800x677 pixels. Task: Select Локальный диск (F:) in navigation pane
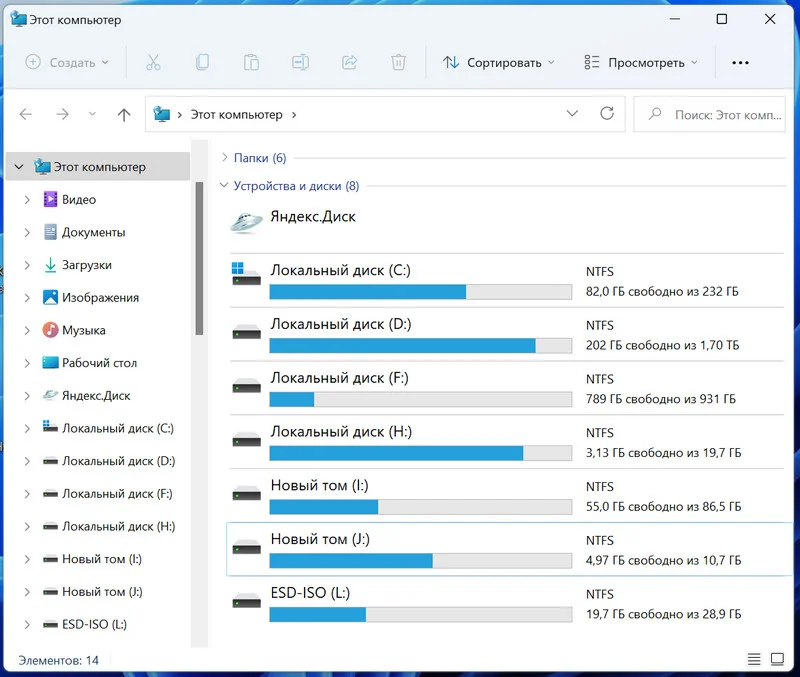(x=117, y=494)
